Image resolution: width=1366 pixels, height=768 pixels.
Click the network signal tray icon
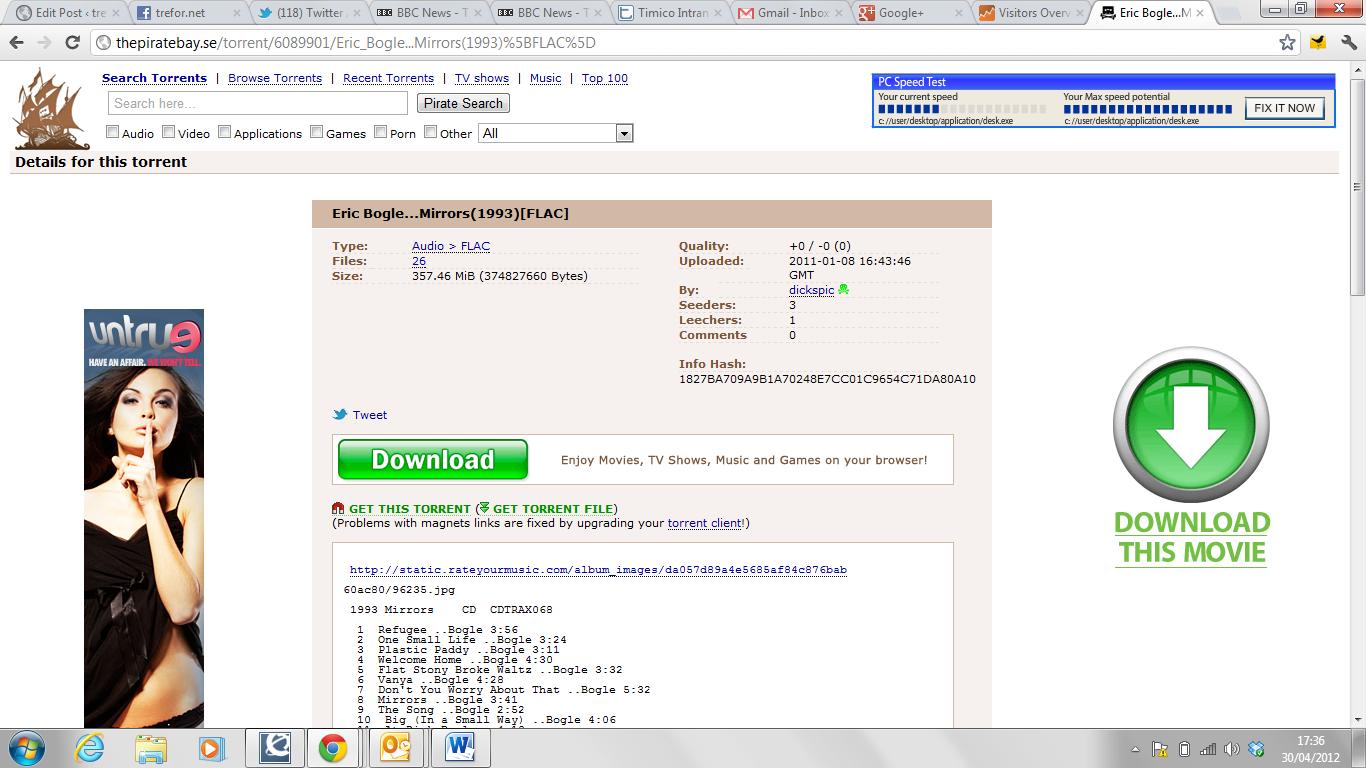click(x=1208, y=749)
